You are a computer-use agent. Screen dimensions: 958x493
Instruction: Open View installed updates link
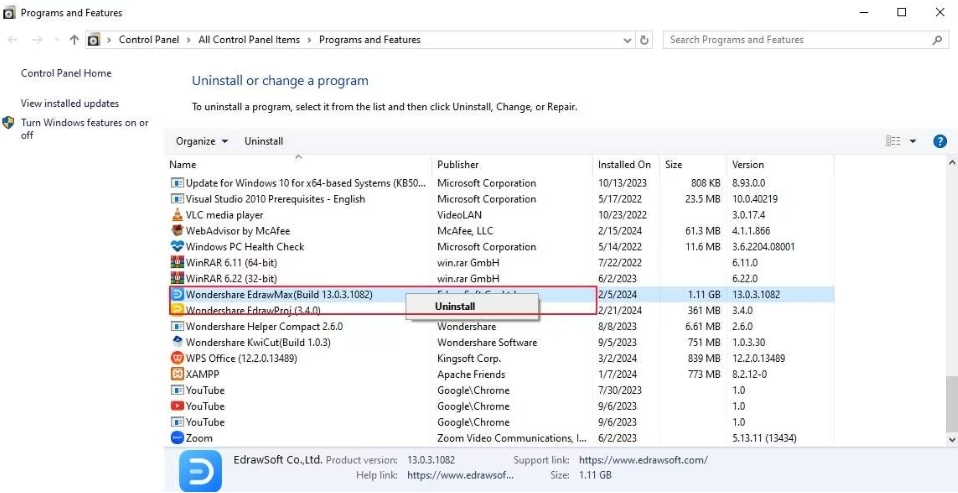70,104
